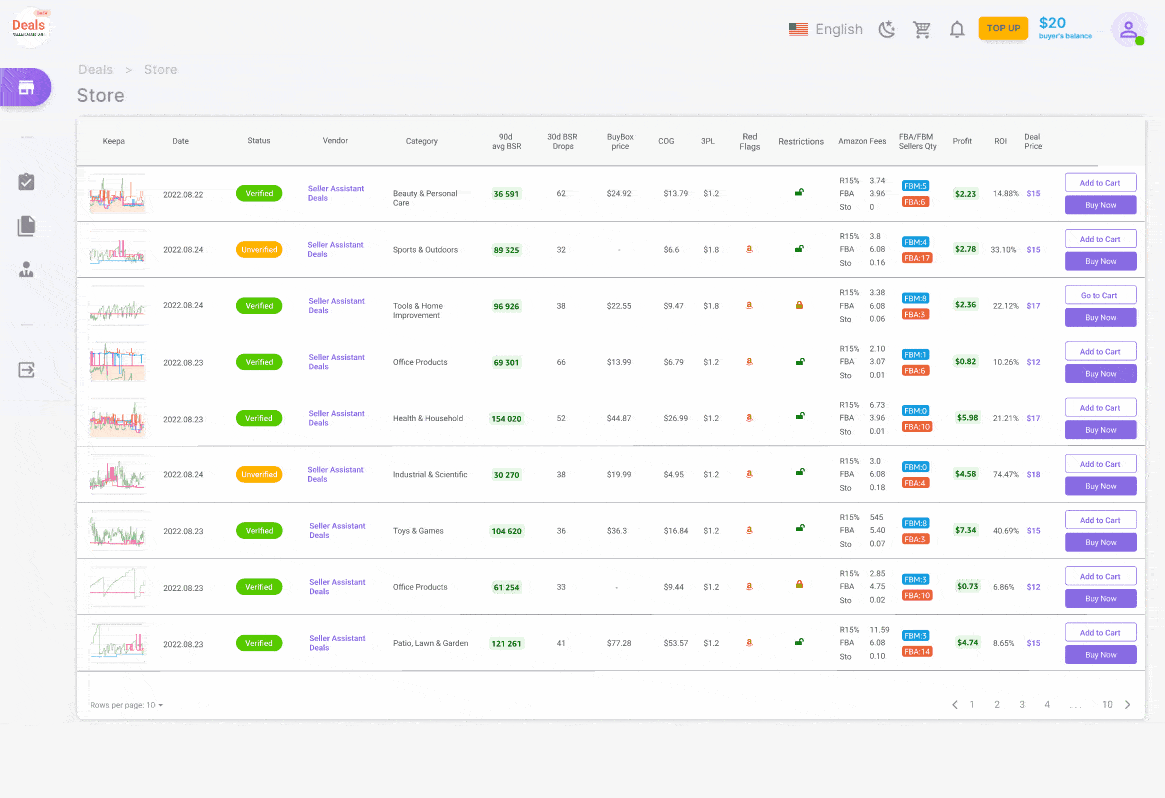Click the Deals breadcrumb link
Image resolution: width=1165 pixels, height=798 pixels.
tap(96, 70)
